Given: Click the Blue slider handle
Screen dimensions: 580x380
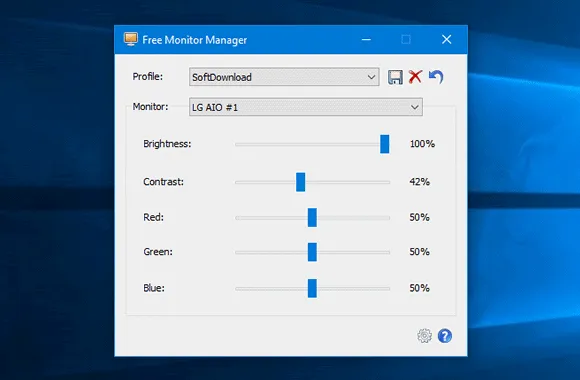Looking at the screenshot, I should [x=312, y=288].
